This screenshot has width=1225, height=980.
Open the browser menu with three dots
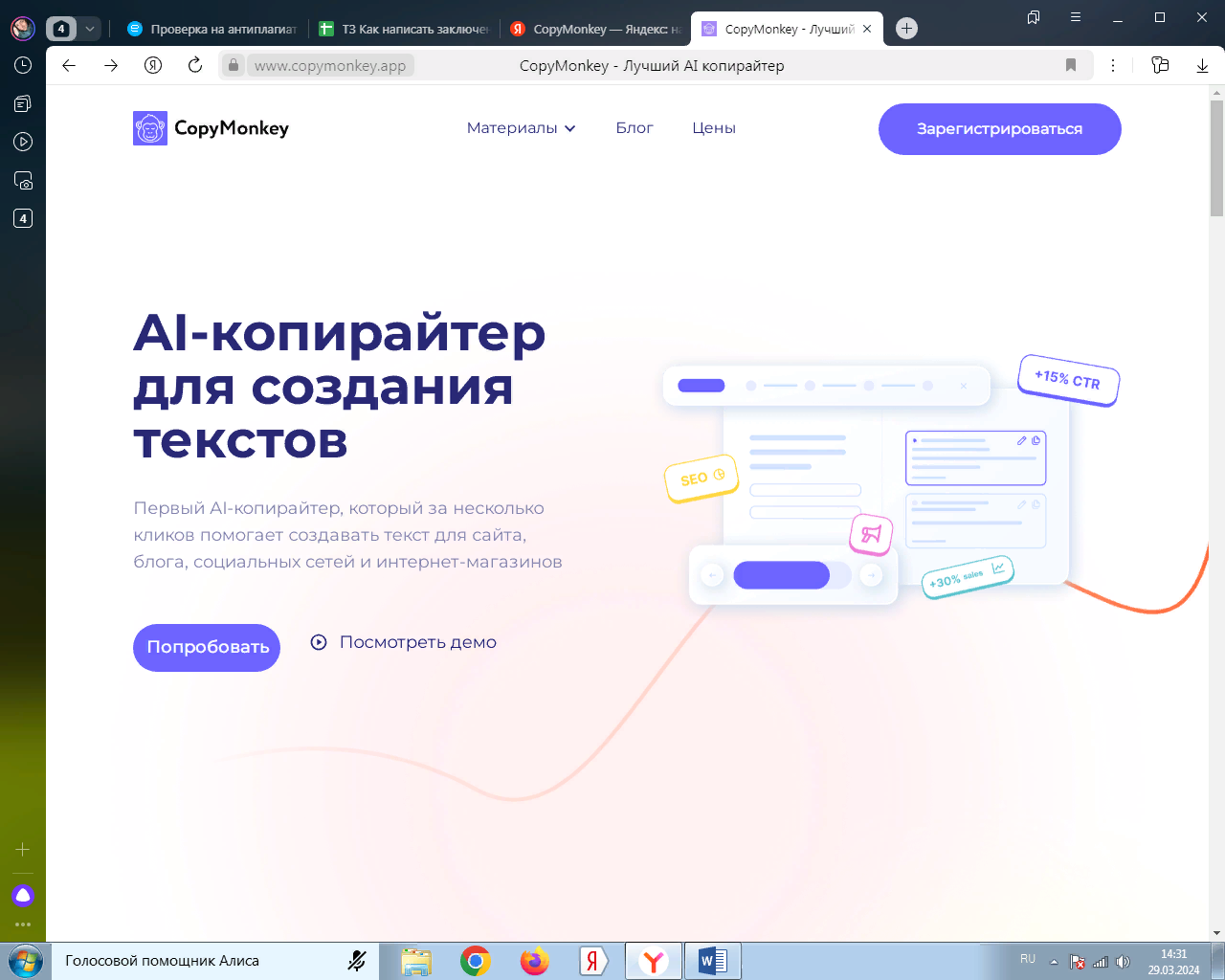(x=1113, y=65)
